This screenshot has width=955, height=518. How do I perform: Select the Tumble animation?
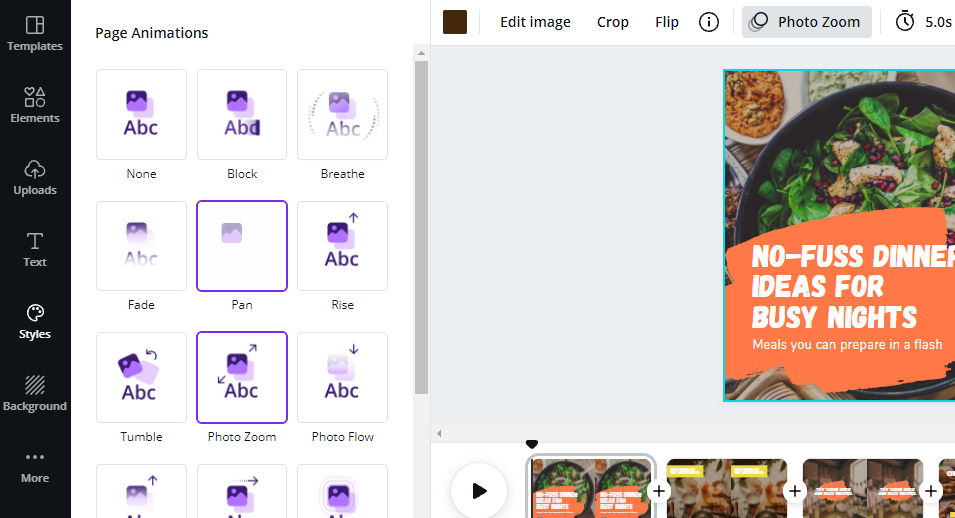(x=141, y=377)
